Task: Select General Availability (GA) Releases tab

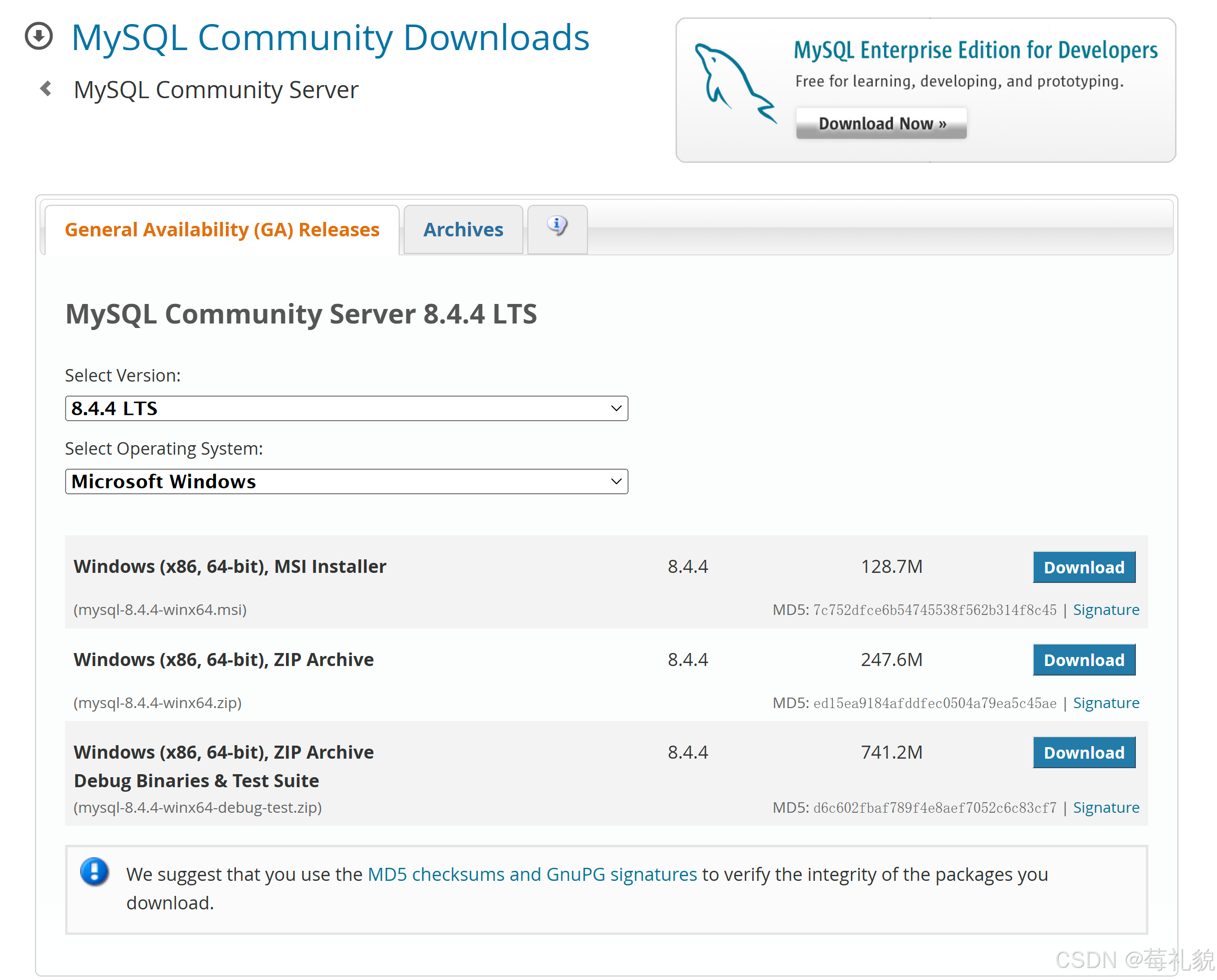Action: [x=222, y=230]
